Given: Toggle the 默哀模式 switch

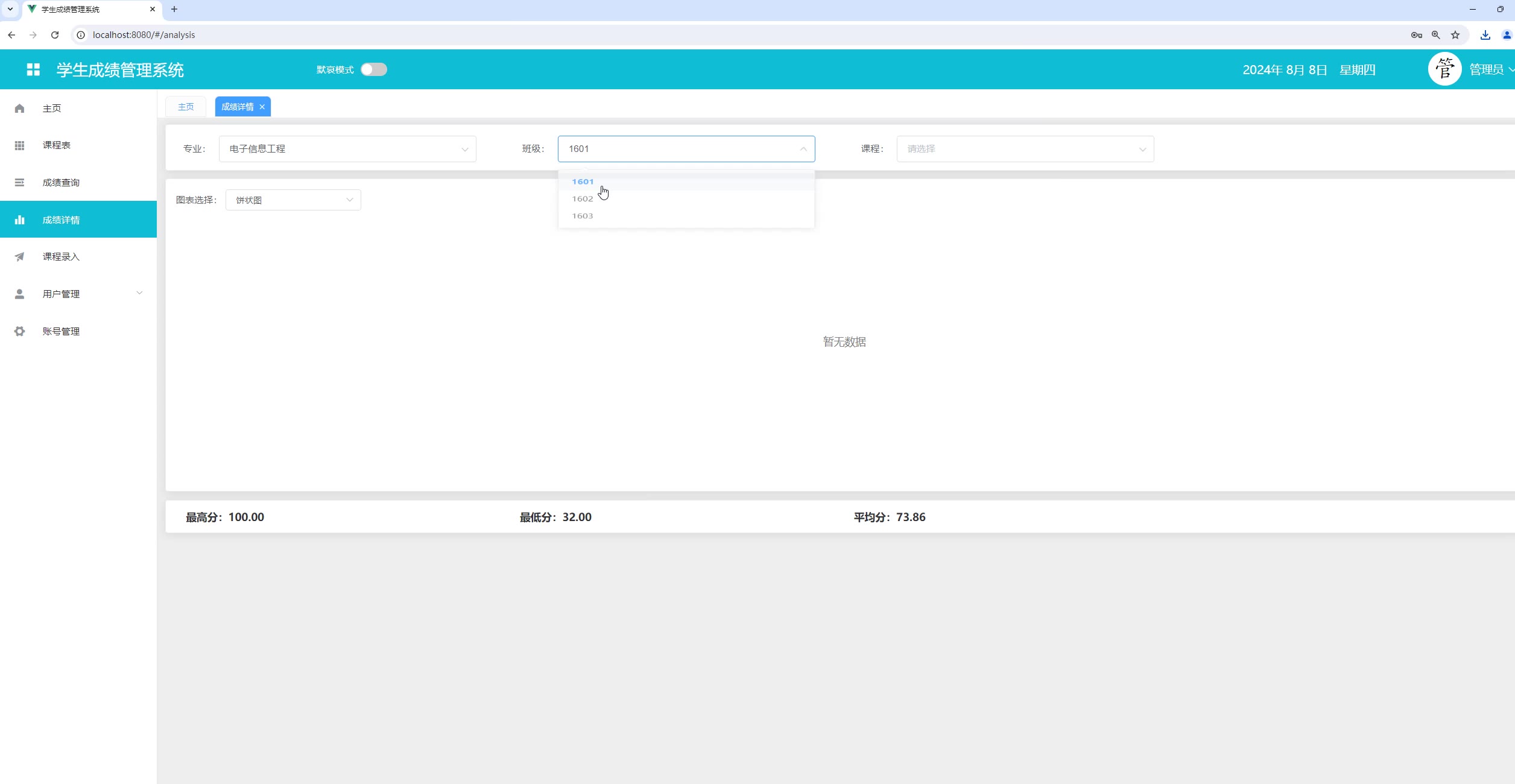Looking at the screenshot, I should (373, 69).
